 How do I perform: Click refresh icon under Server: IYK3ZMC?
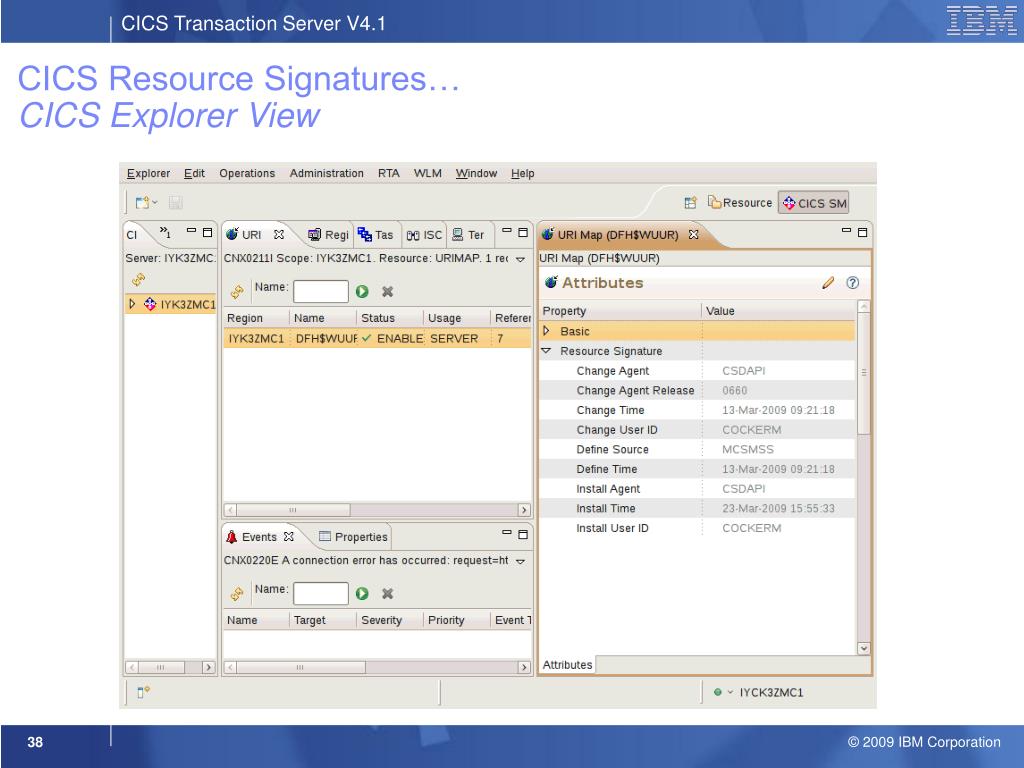point(138,280)
